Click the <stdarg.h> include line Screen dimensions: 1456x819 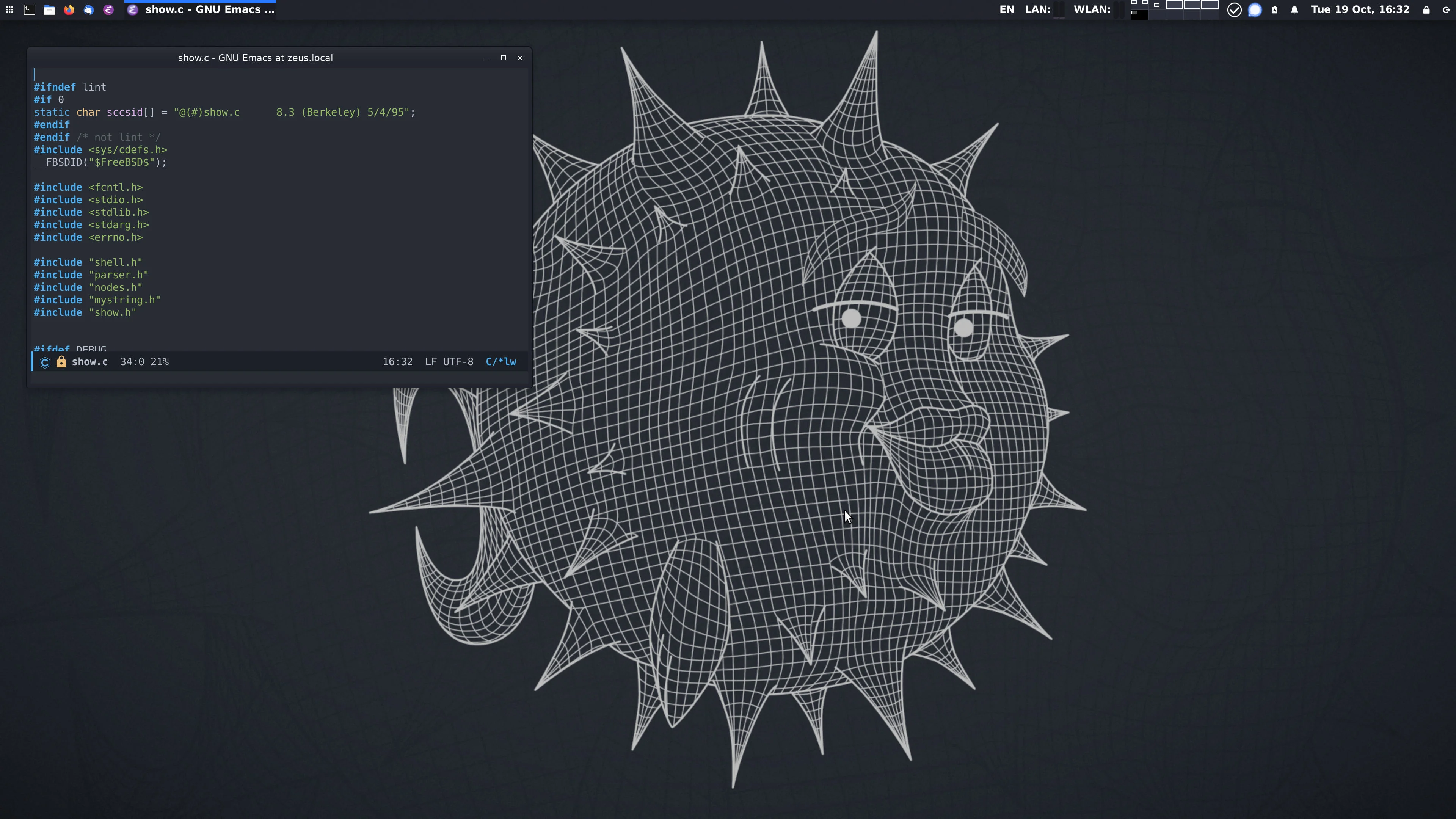click(x=91, y=225)
